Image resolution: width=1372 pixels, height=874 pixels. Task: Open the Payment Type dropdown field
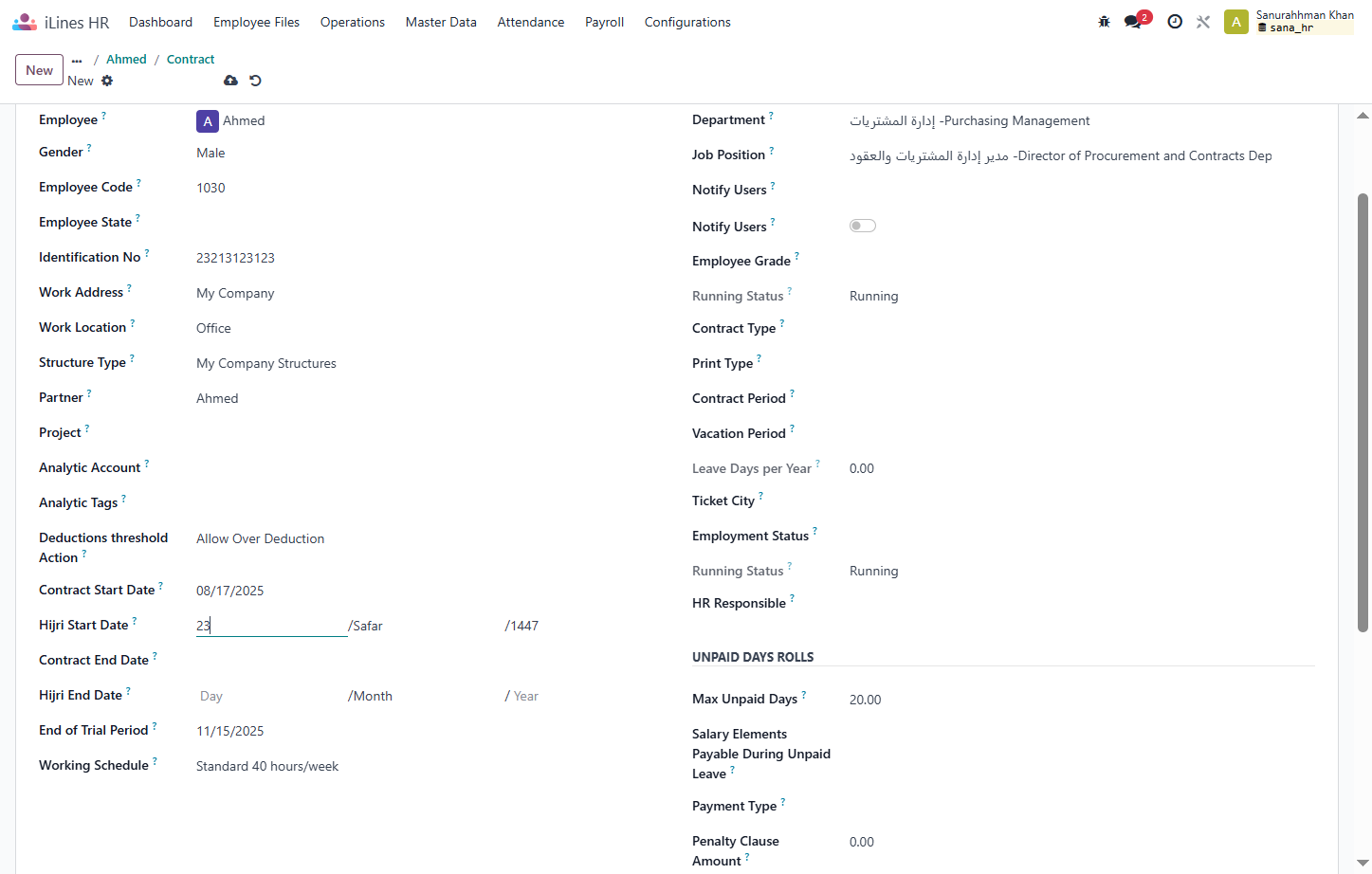pos(1081,807)
